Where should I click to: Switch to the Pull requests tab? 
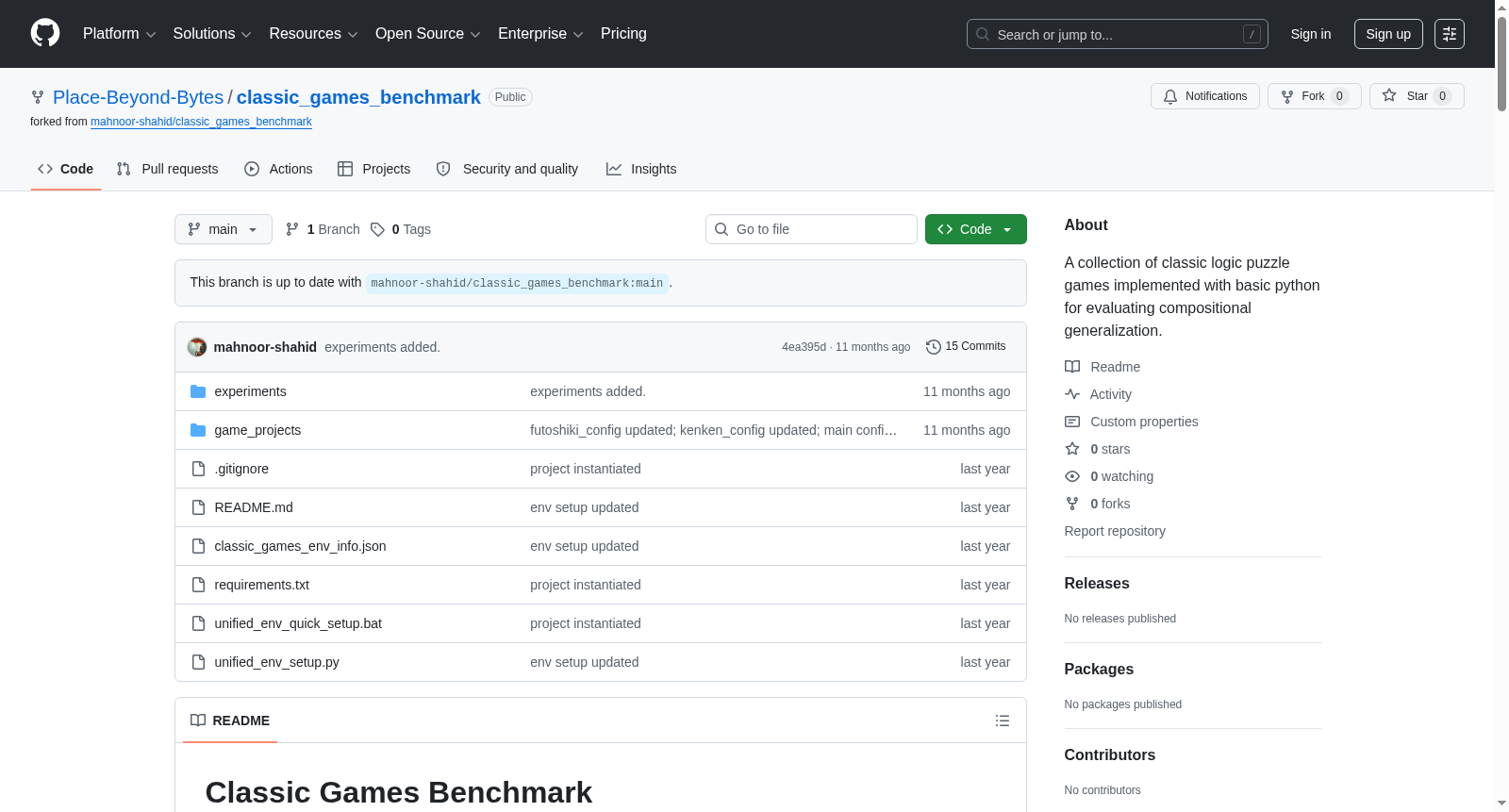tap(168, 169)
